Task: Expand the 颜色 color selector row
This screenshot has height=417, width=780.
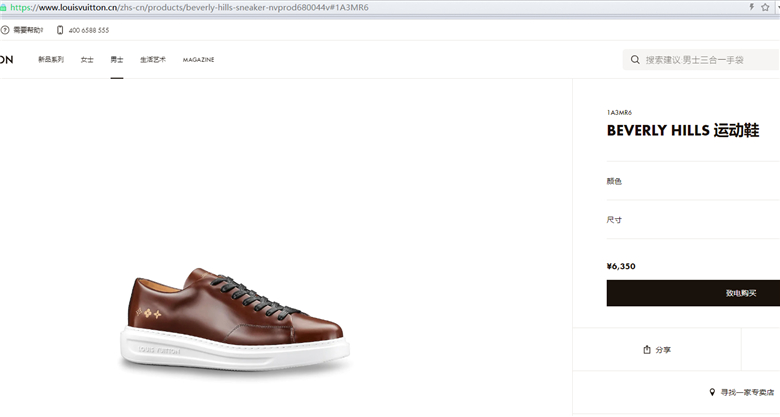Action: click(693, 181)
